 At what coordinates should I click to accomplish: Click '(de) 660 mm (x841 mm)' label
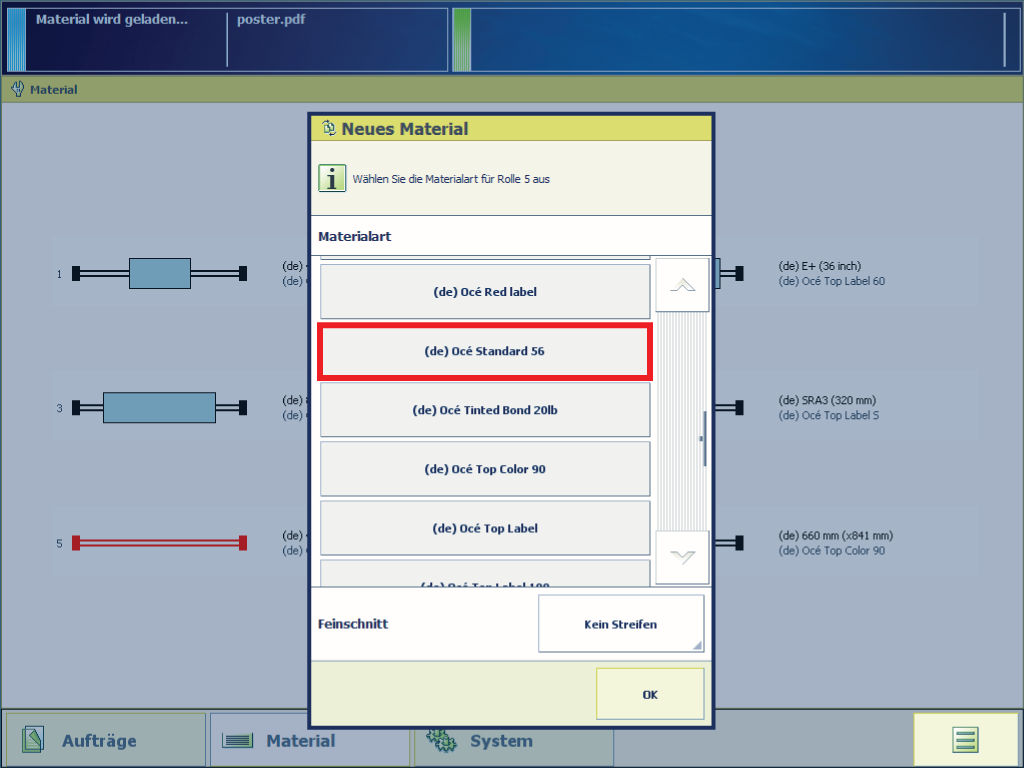coord(835,536)
